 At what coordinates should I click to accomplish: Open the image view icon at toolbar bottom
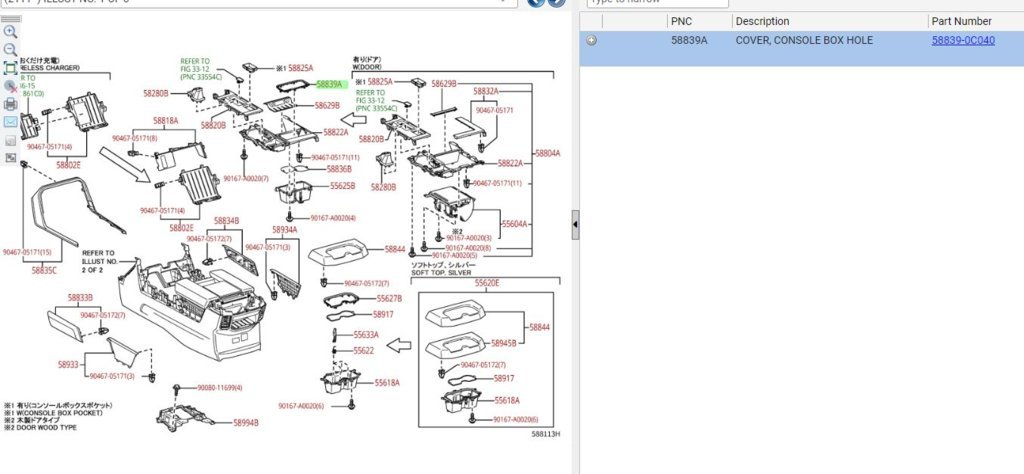[x=10, y=158]
